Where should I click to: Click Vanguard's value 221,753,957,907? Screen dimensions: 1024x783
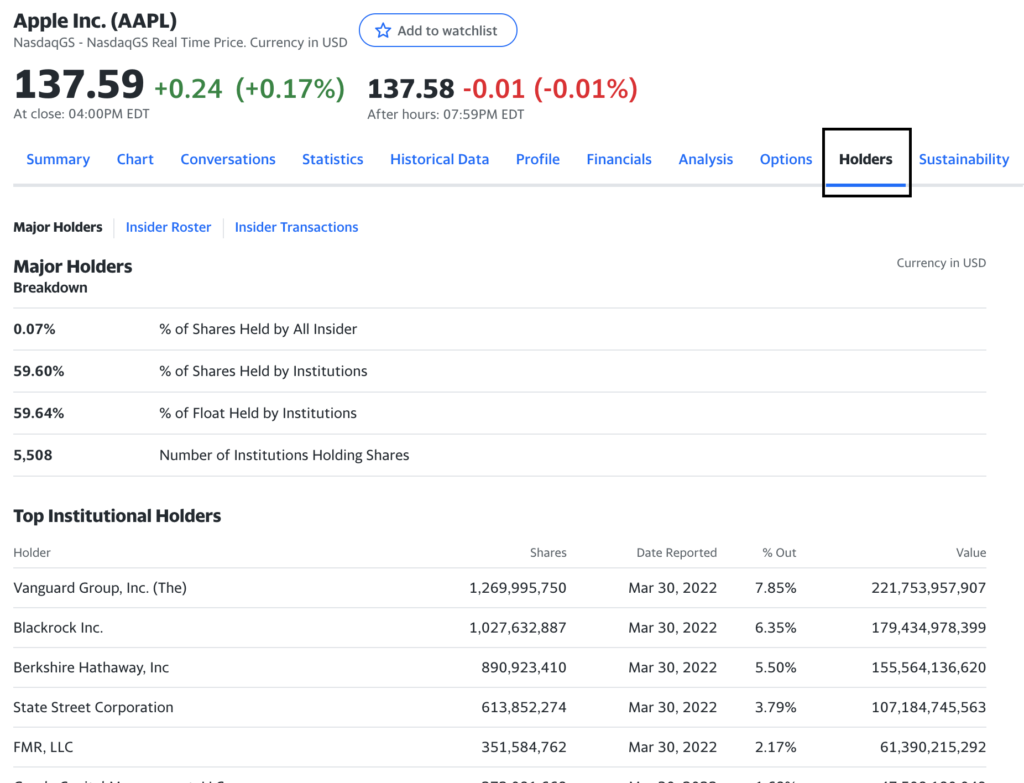point(929,588)
